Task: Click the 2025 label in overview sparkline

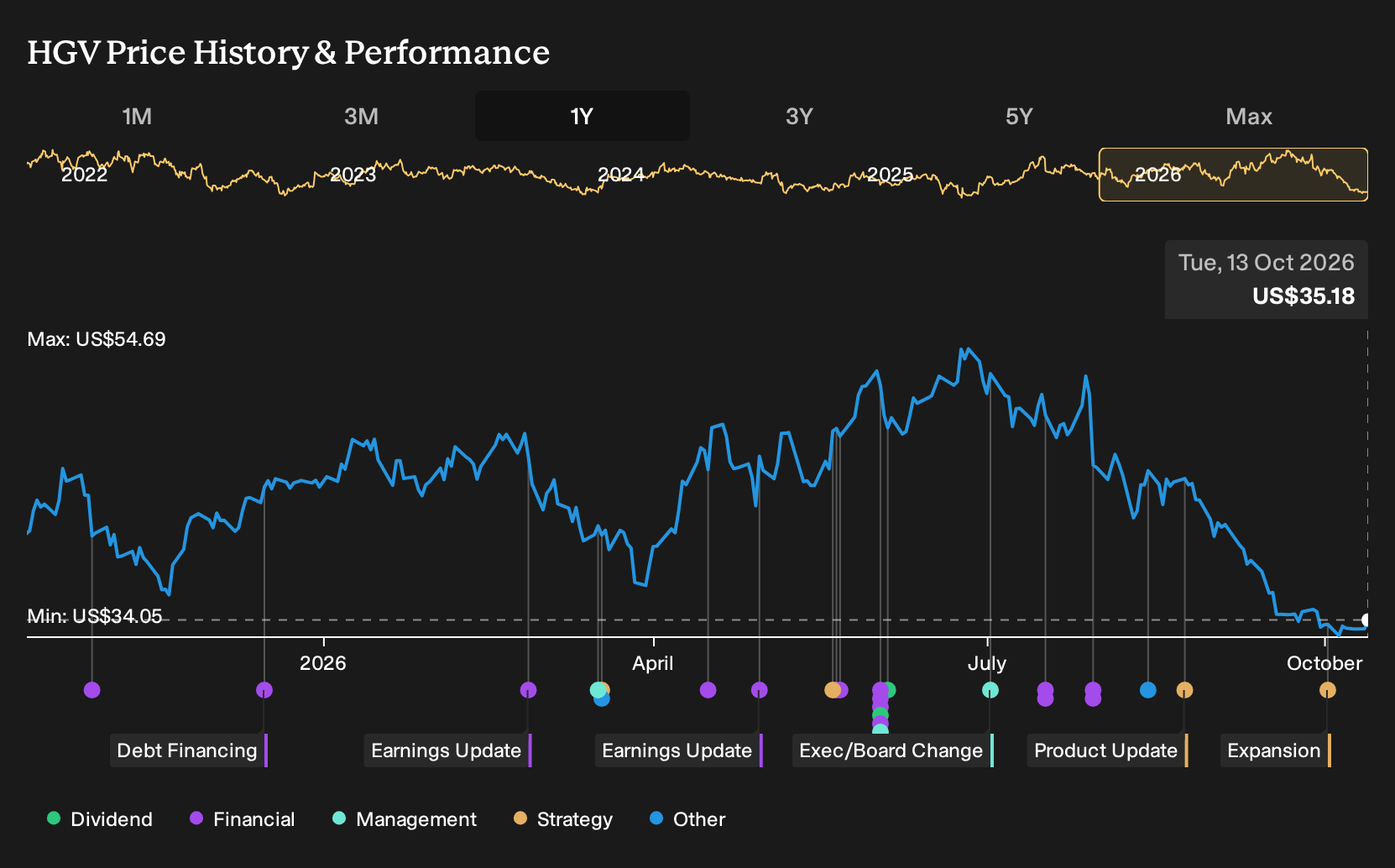Action: (x=891, y=175)
